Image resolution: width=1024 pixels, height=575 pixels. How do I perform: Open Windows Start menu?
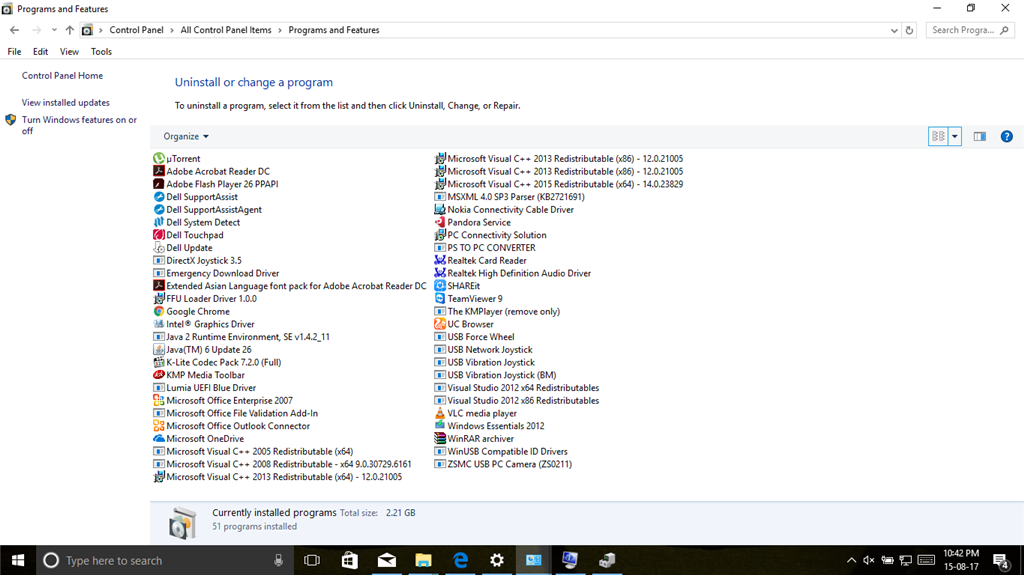pos(18,560)
